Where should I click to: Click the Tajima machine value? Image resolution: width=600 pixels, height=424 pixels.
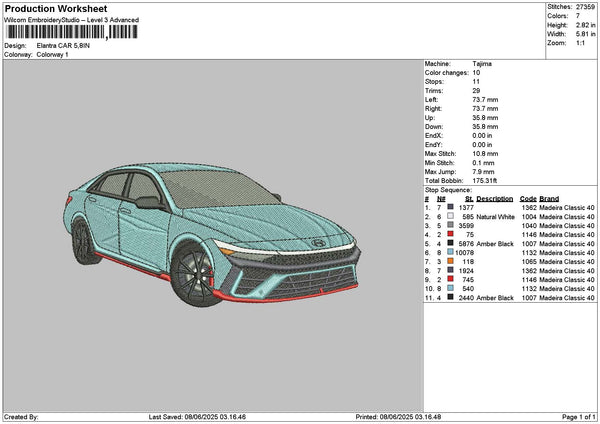point(482,63)
